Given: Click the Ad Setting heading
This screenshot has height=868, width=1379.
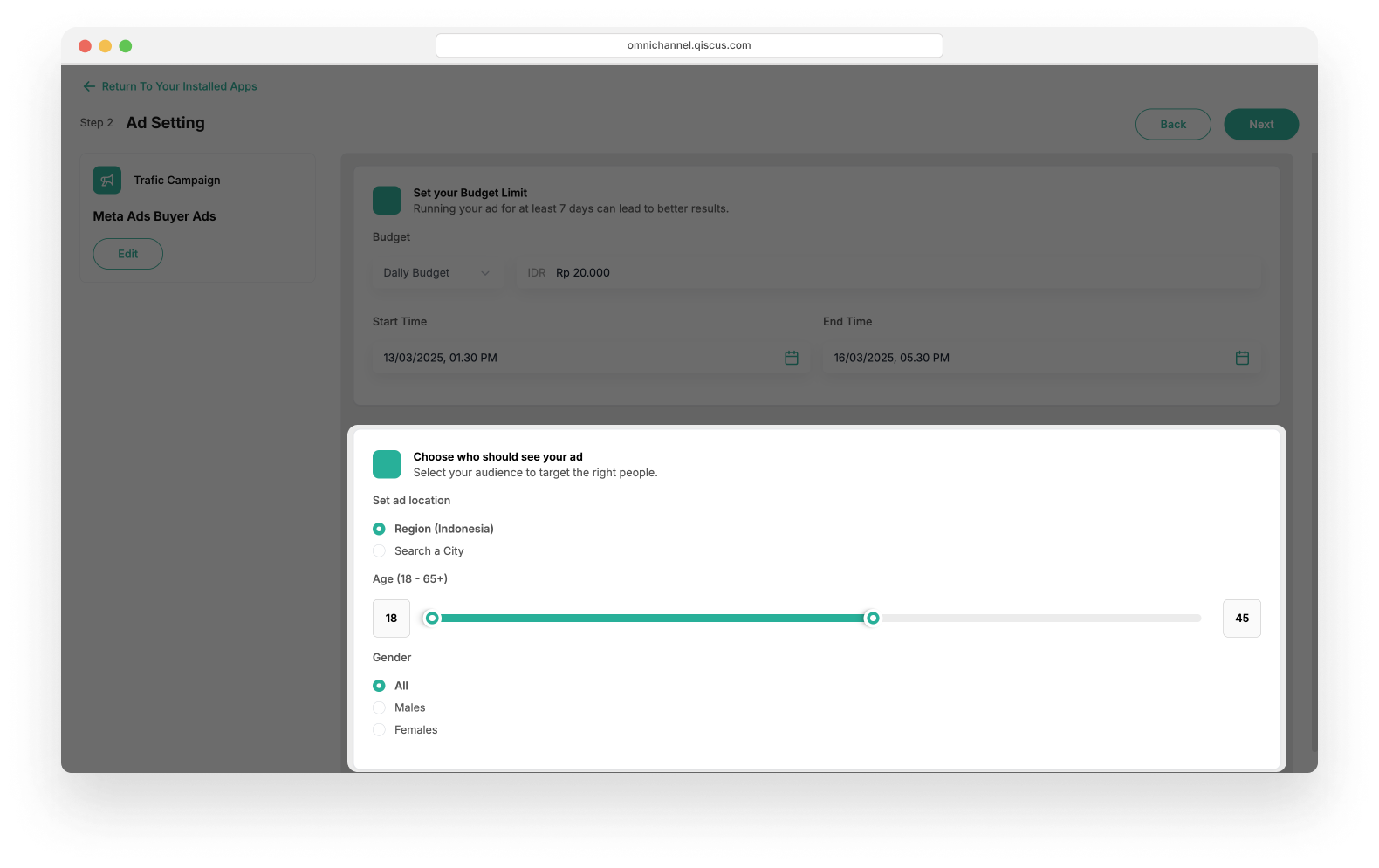Looking at the screenshot, I should pyautogui.click(x=166, y=123).
